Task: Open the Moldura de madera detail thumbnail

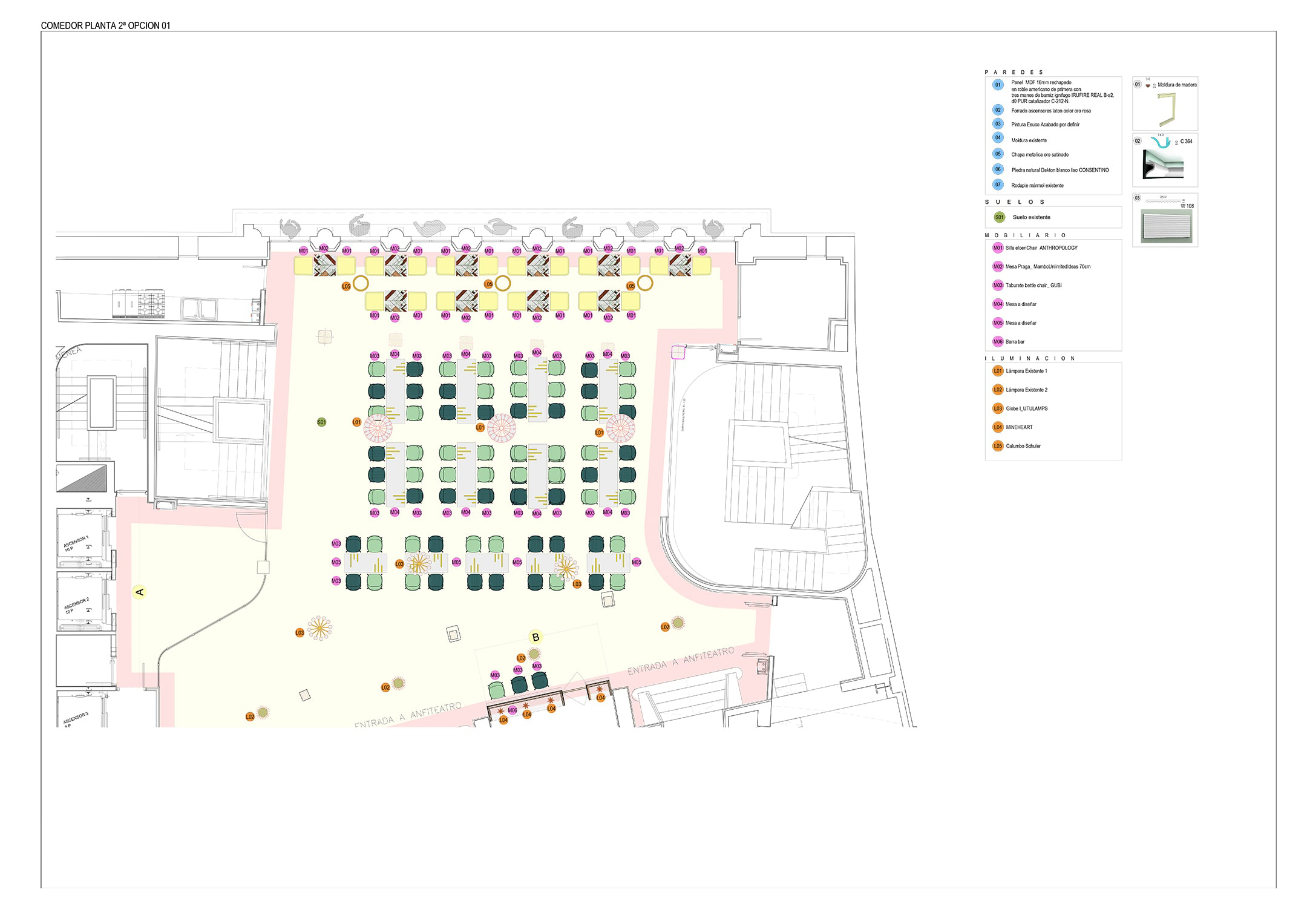Action: point(1165,103)
